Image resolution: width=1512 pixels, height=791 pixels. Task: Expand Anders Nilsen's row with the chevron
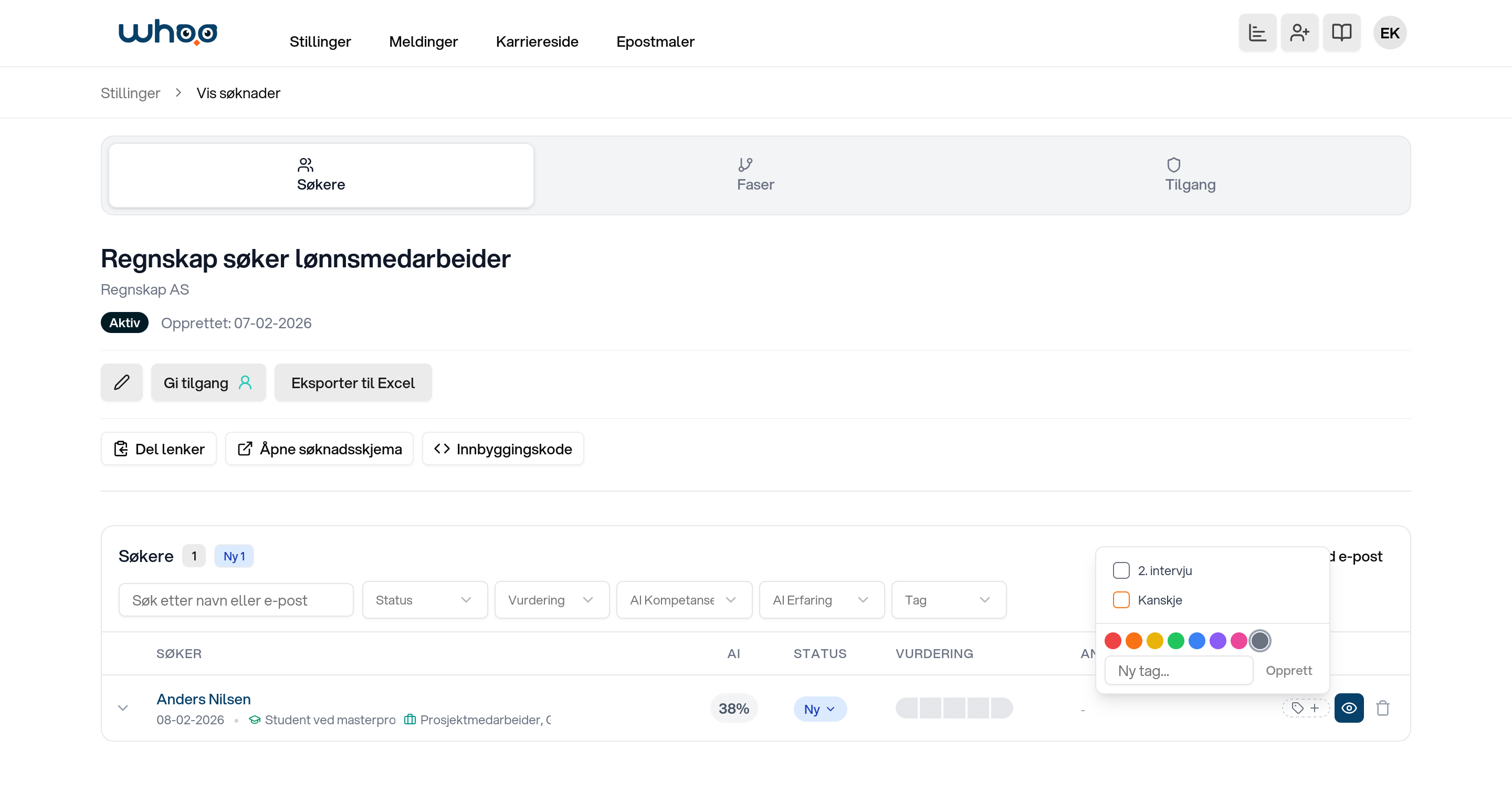click(123, 708)
